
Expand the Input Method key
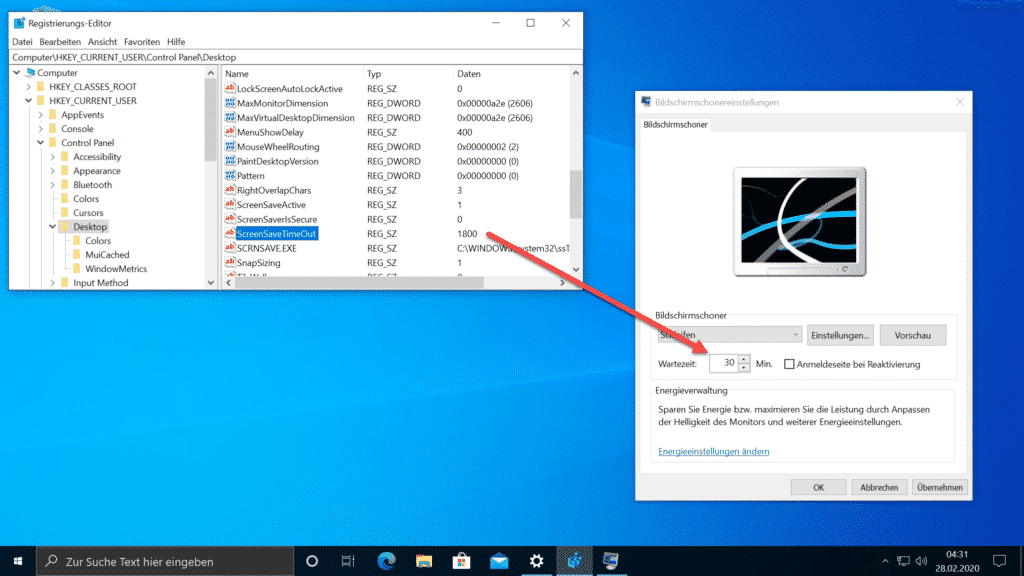(x=53, y=283)
